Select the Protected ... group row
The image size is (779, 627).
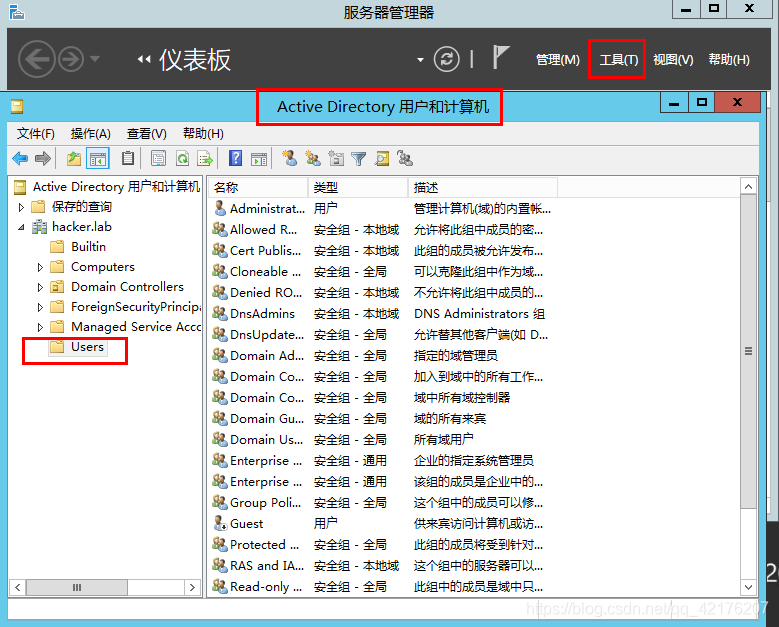pyautogui.click(x=383, y=545)
